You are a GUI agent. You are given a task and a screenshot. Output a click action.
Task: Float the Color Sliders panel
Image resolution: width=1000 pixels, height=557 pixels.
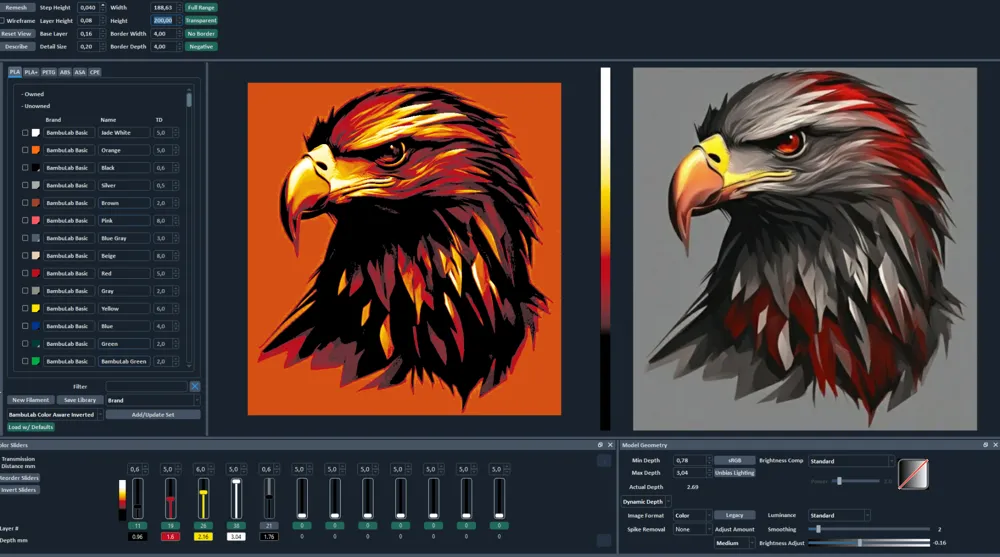point(600,445)
